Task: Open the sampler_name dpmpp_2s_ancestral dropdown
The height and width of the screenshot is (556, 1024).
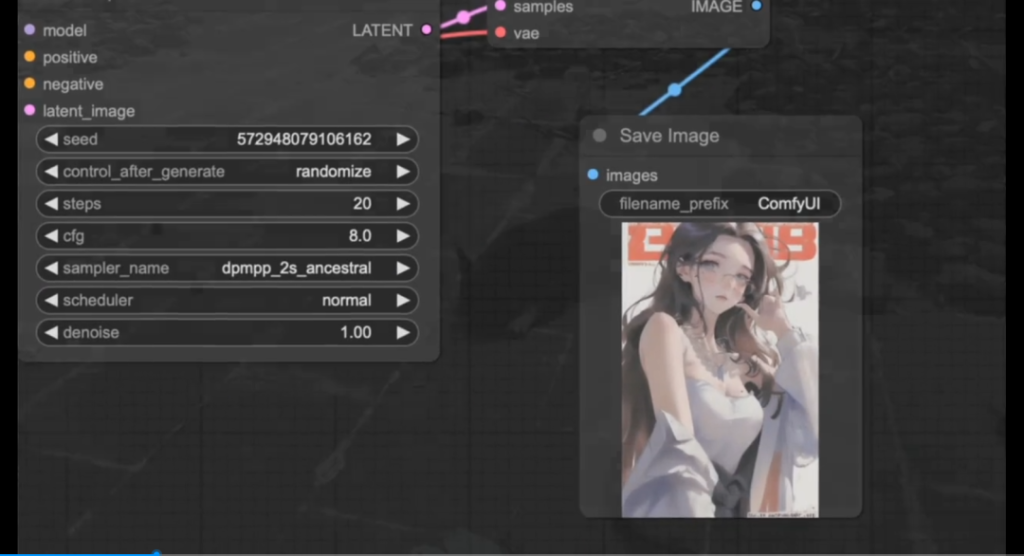Action: [227, 268]
